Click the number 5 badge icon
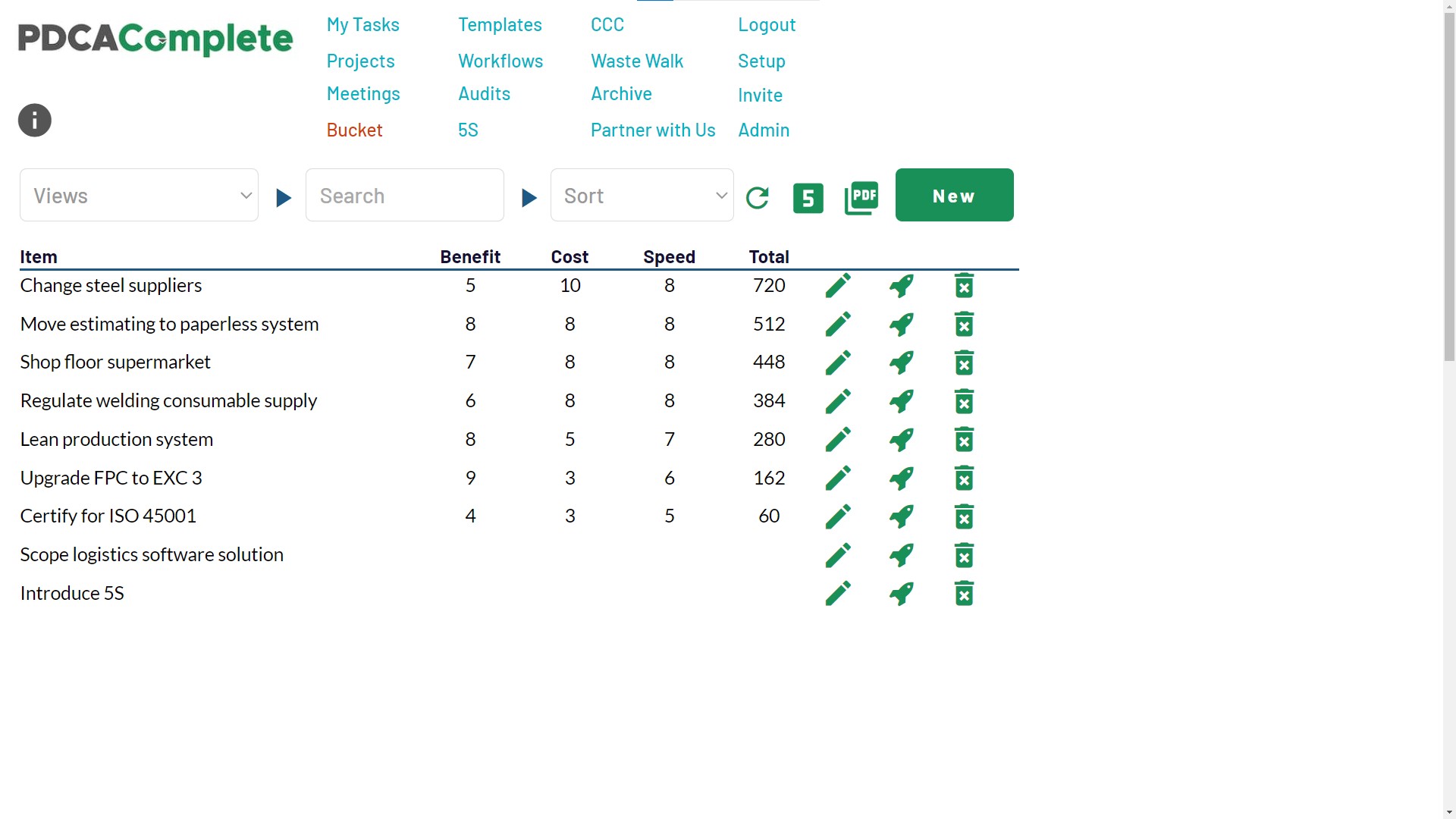The image size is (1456, 819). coord(809,198)
